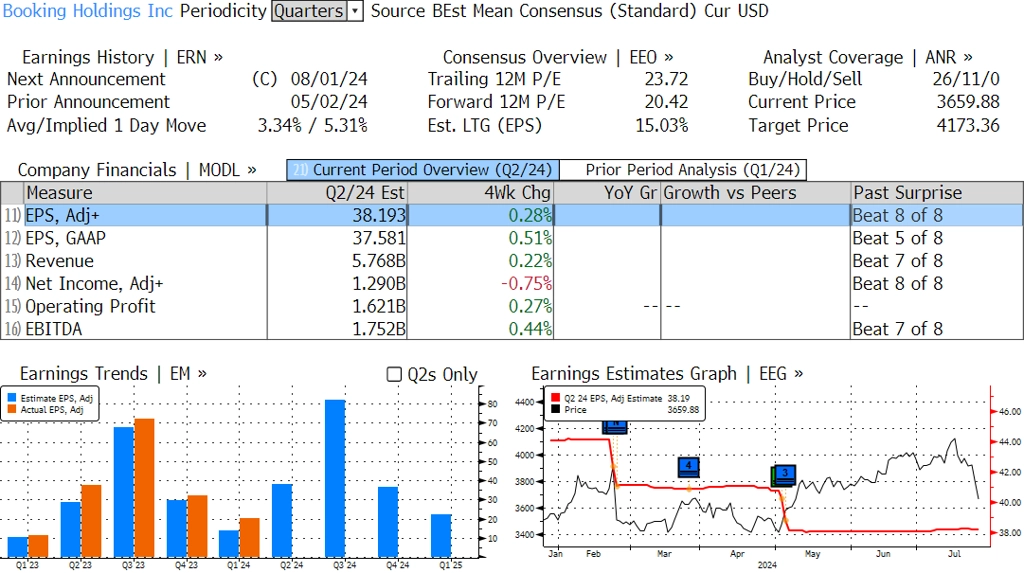Click the Growth vs Peers column header
Image resolution: width=1024 pixels, height=573 pixels.
(x=756, y=193)
